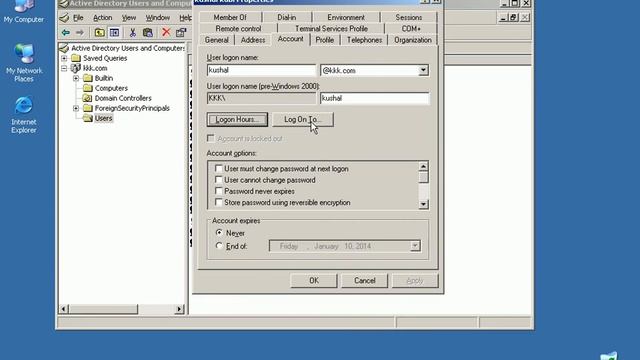Screen dimensions: 640x360
Task: Select Computers in the tree
Action: tap(111, 88)
